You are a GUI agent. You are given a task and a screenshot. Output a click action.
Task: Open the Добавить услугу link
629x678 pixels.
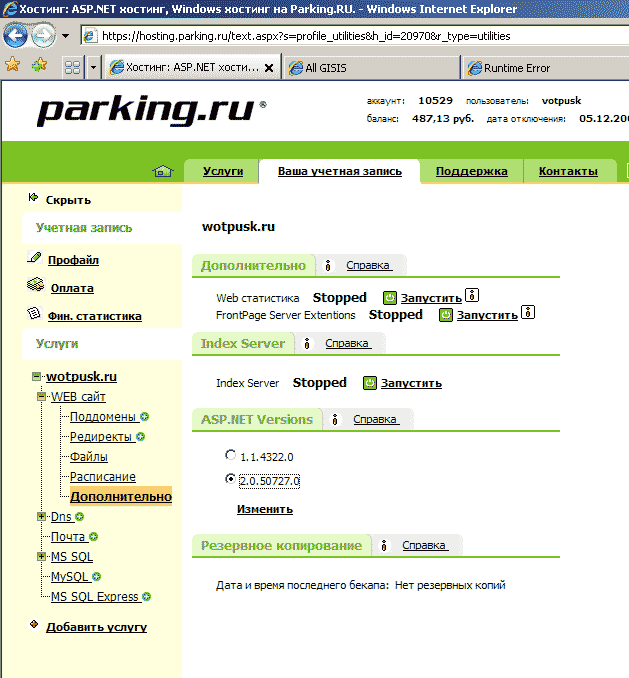coord(96,627)
